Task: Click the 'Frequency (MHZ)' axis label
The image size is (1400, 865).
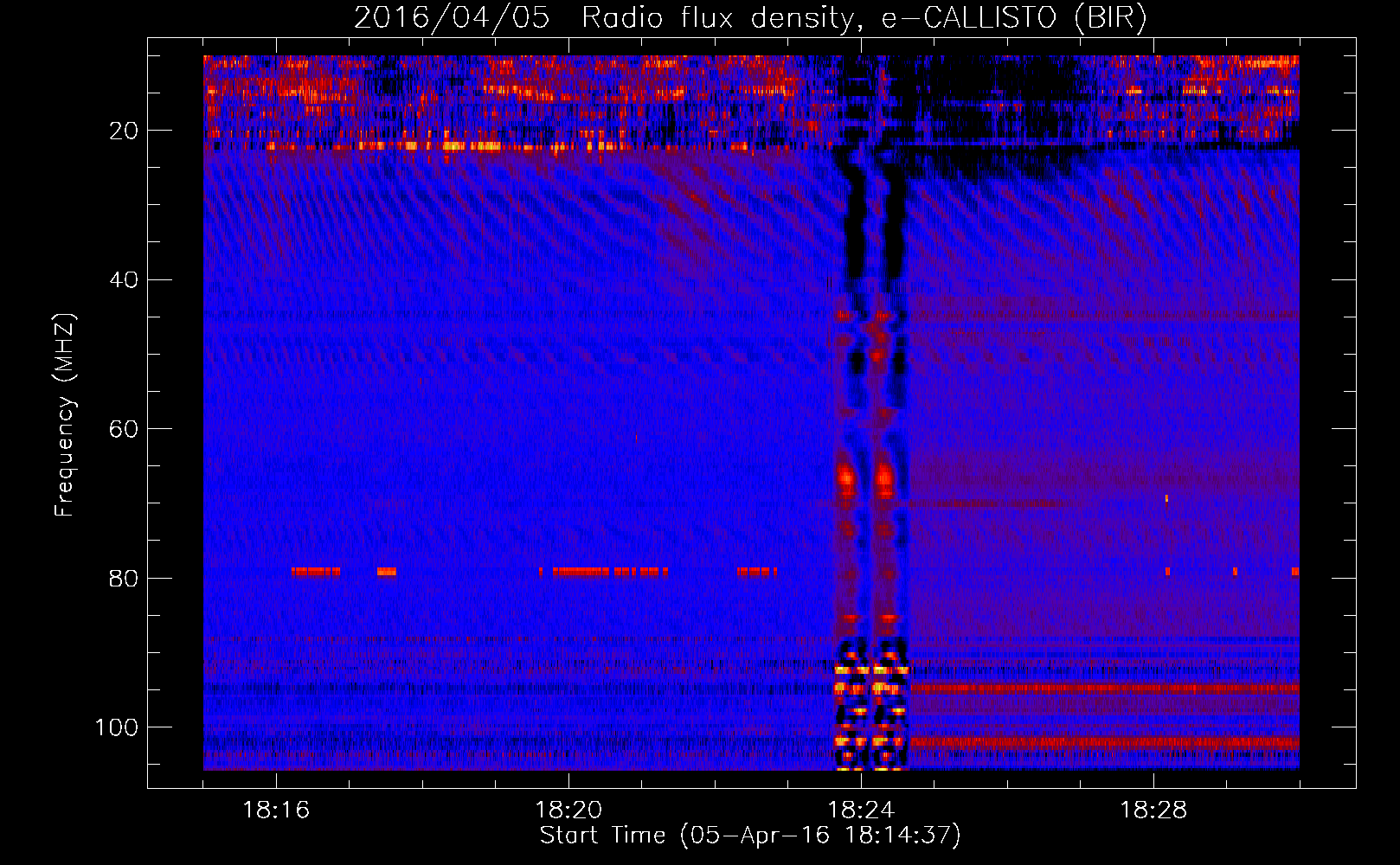Action: [65, 414]
